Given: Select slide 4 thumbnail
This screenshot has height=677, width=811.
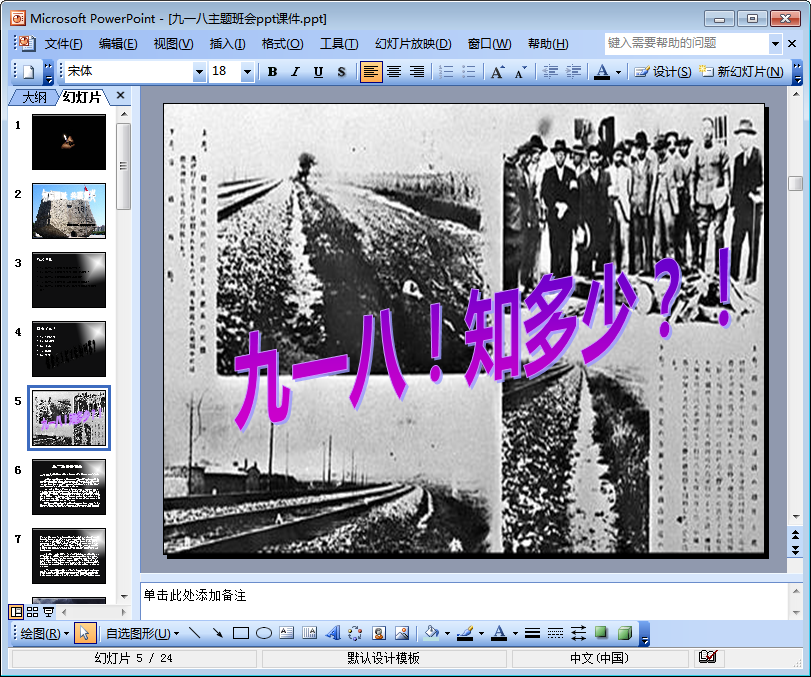Looking at the screenshot, I should [69, 349].
